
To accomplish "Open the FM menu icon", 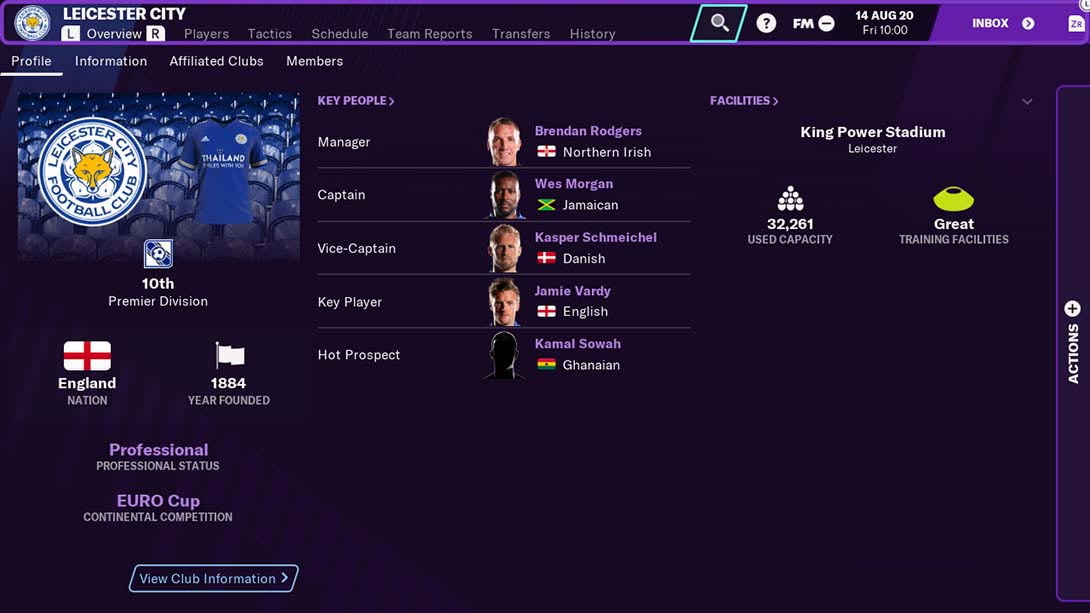I will (813, 24).
